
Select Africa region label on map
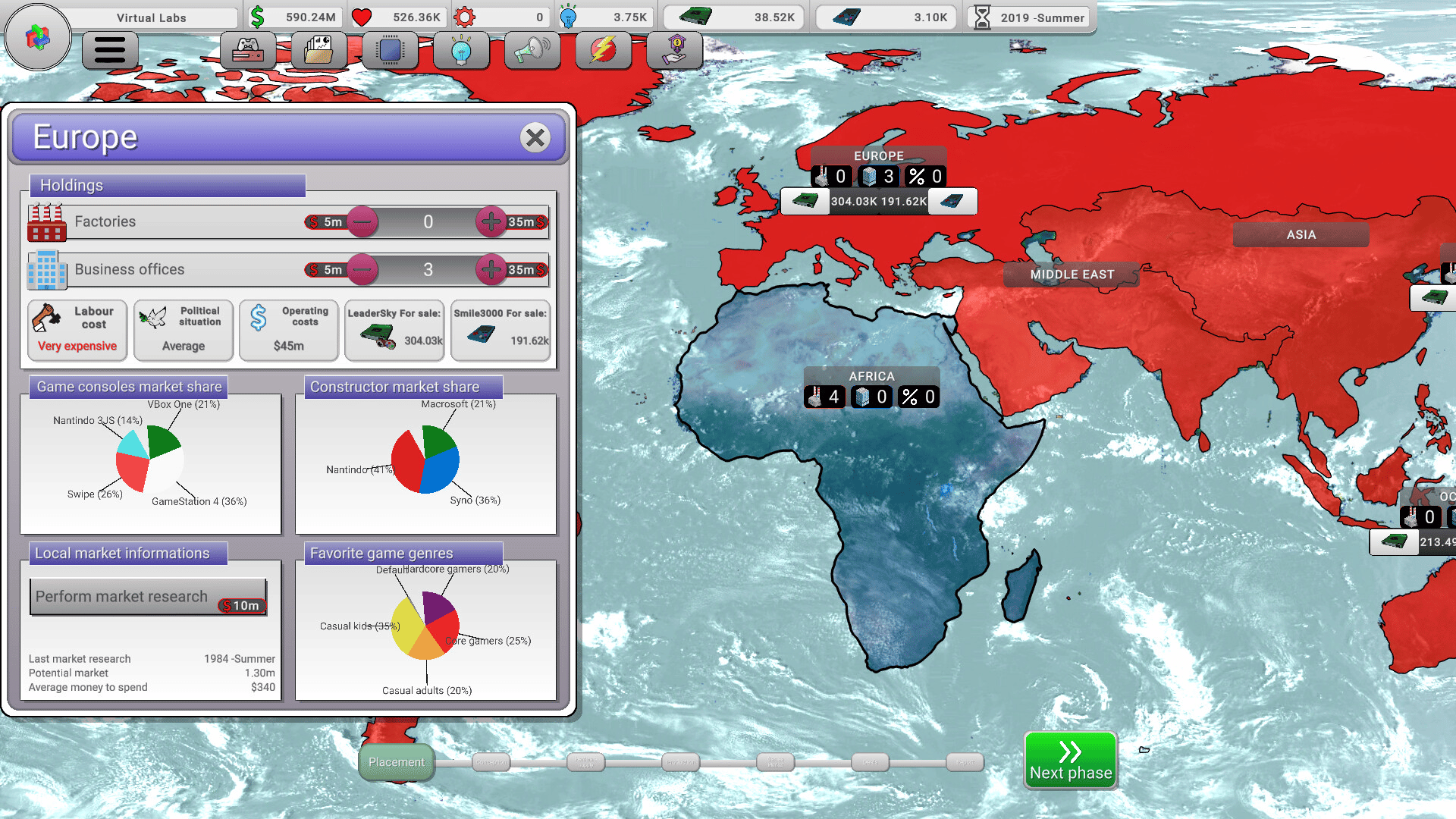pyautogui.click(x=871, y=376)
